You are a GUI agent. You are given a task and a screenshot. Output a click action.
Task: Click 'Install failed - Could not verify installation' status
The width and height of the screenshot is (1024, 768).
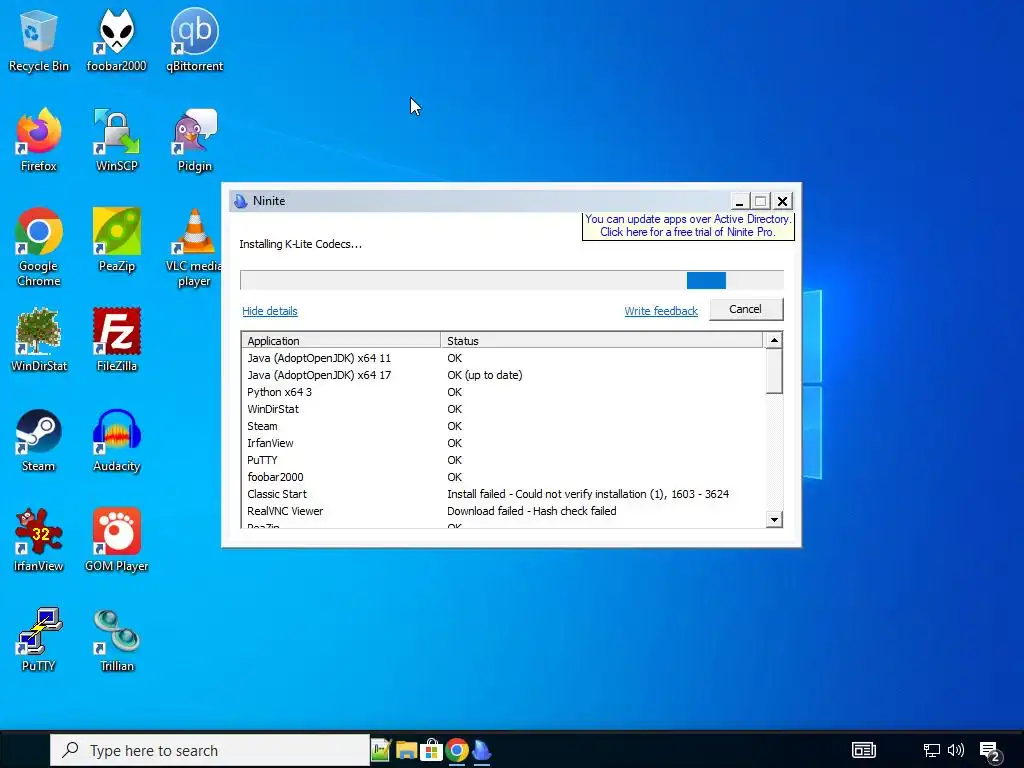pos(588,494)
